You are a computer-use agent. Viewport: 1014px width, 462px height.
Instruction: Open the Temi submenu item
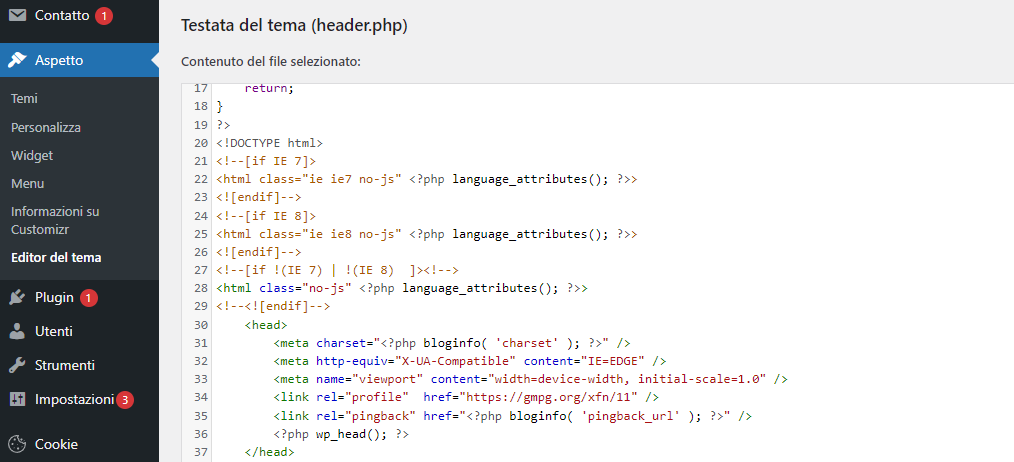pos(24,99)
